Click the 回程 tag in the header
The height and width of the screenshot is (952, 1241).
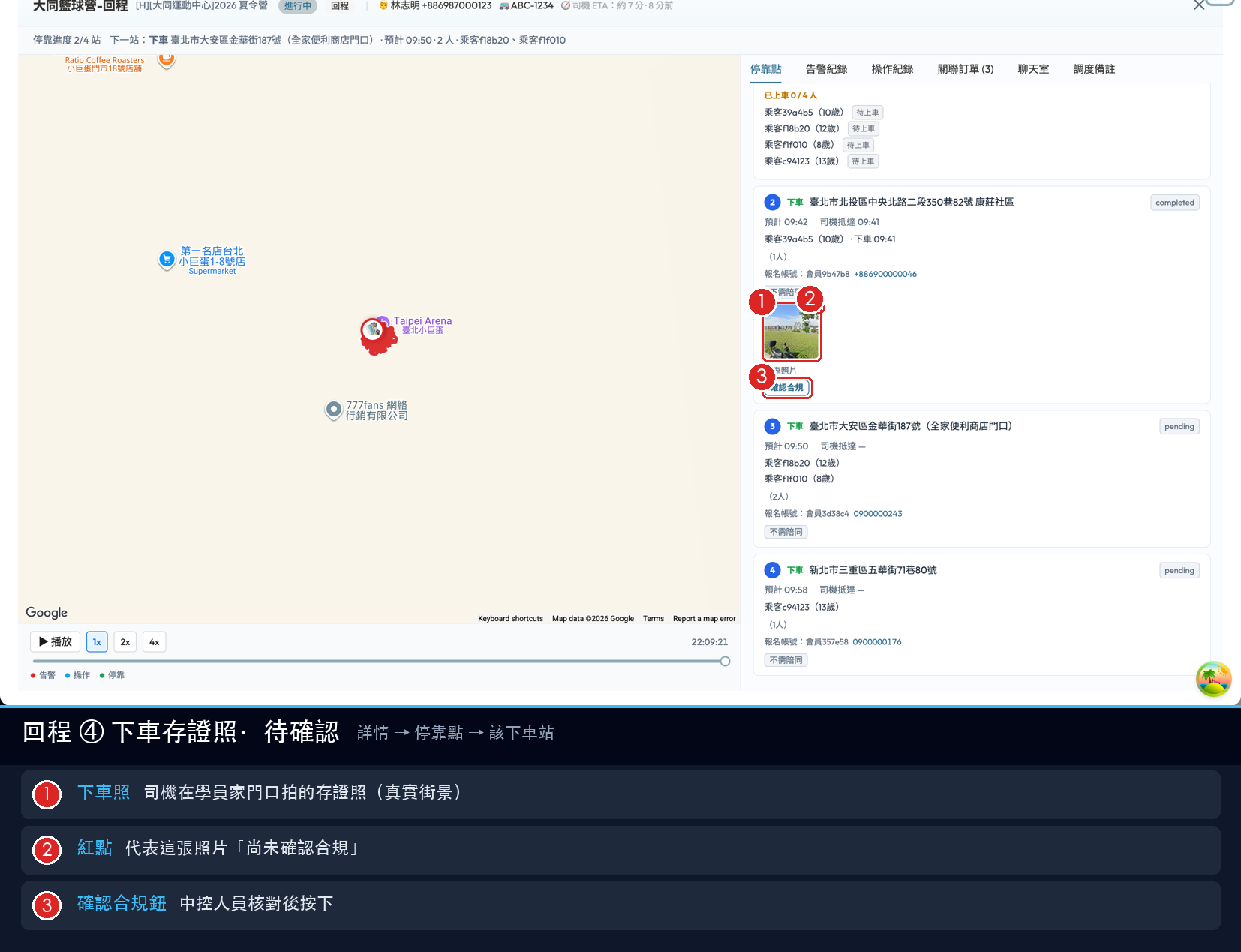340,5
